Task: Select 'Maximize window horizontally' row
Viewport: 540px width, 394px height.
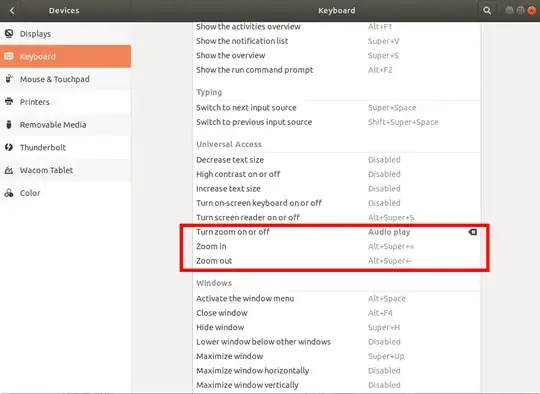Action: click(336, 371)
